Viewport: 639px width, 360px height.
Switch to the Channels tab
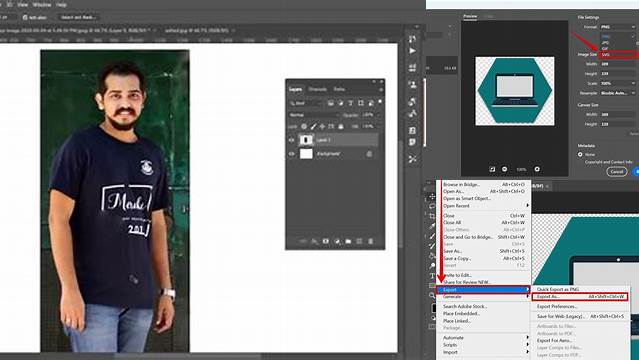point(317,89)
